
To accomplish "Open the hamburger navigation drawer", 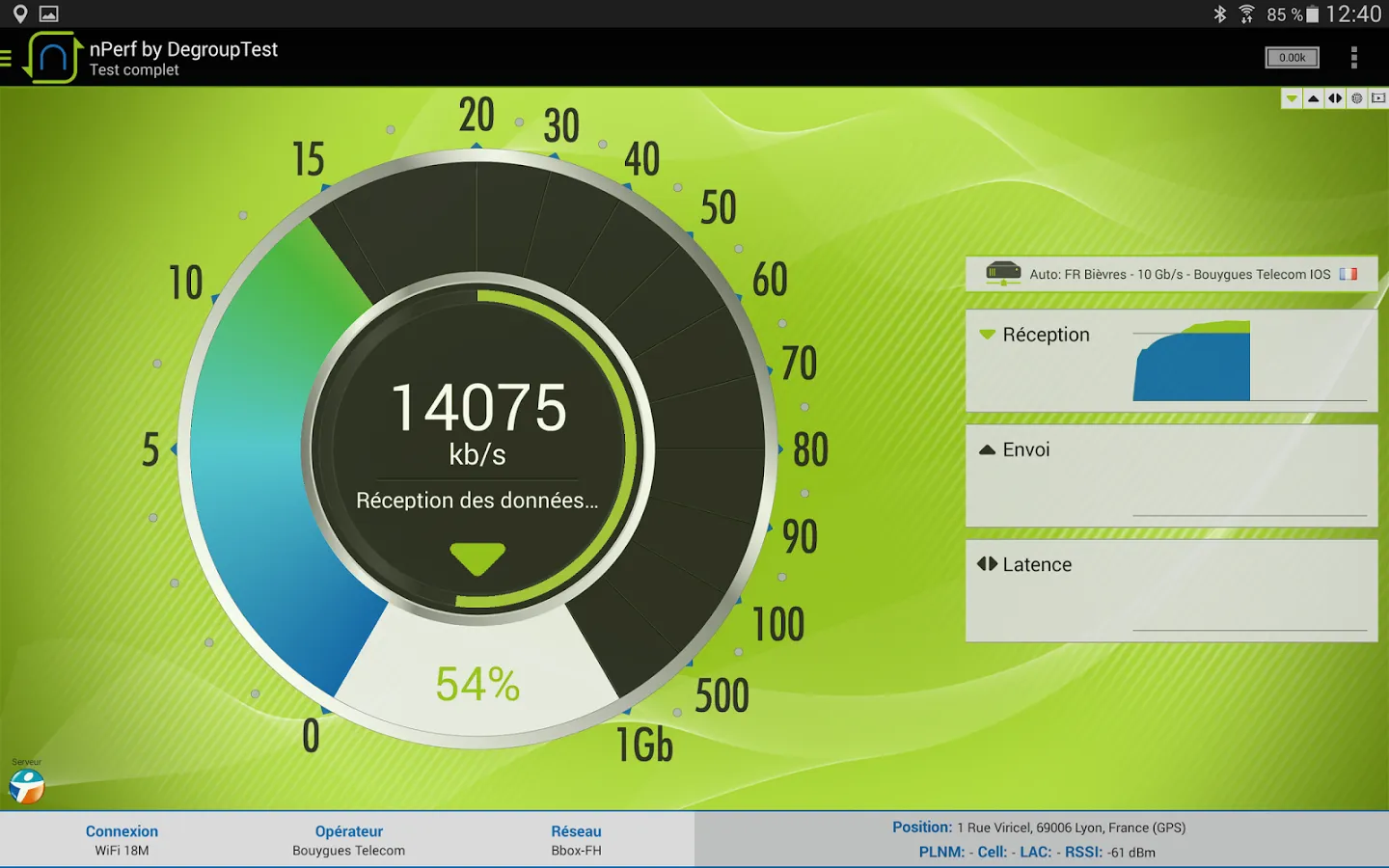I will pyautogui.click(x=6, y=58).
